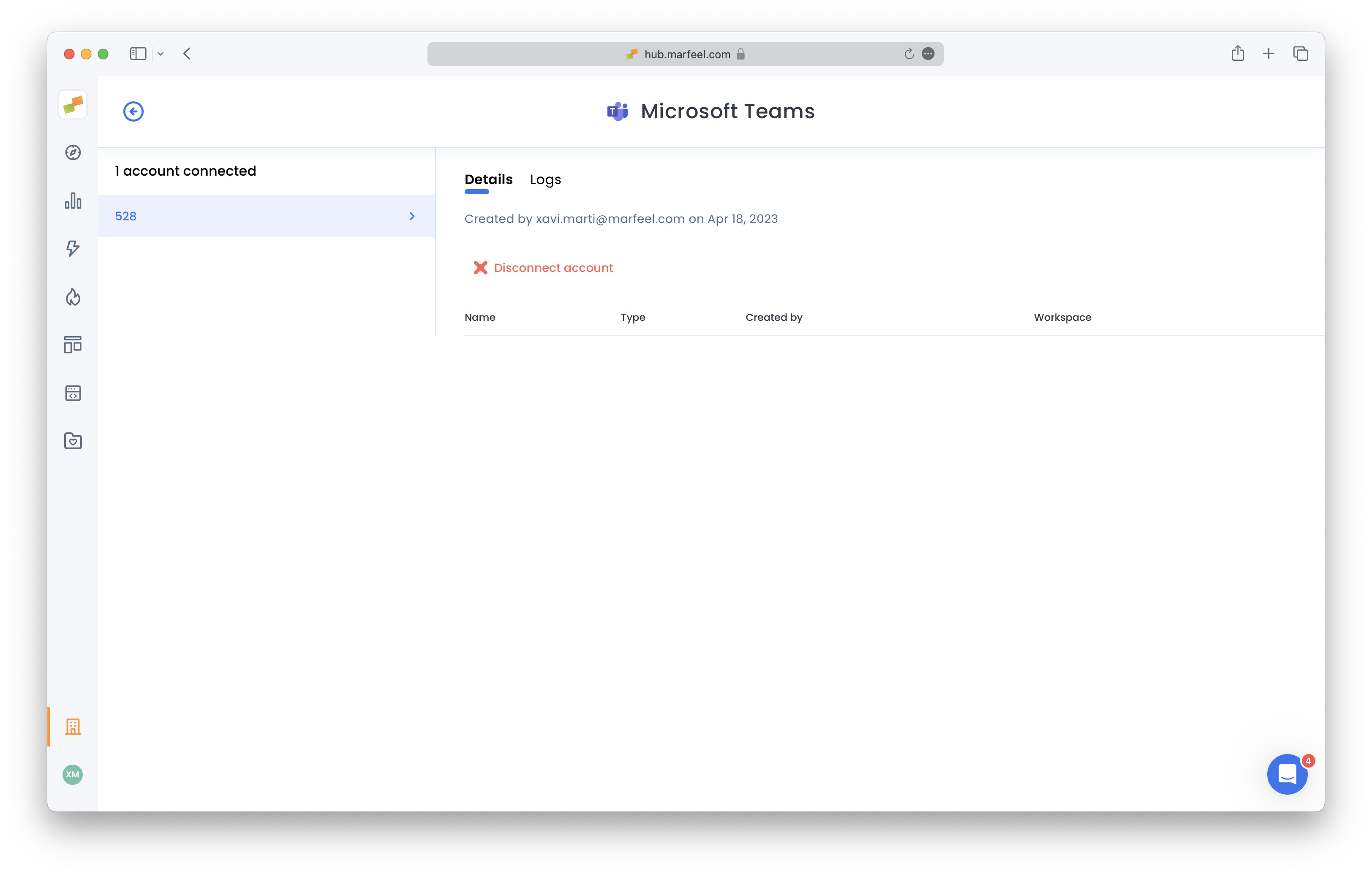Screen dimensions: 1372x874
Task: Switch to the Logs tab
Action: pos(544,179)
